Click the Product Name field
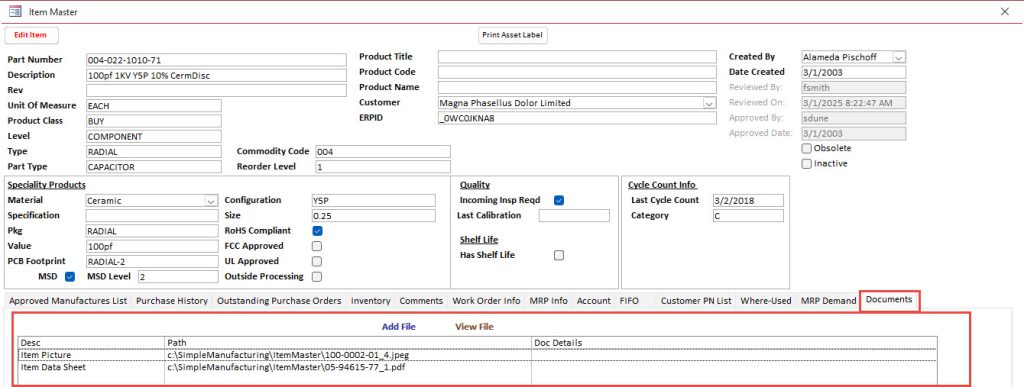Viewport: 1024px width, 387px height. 577,87
